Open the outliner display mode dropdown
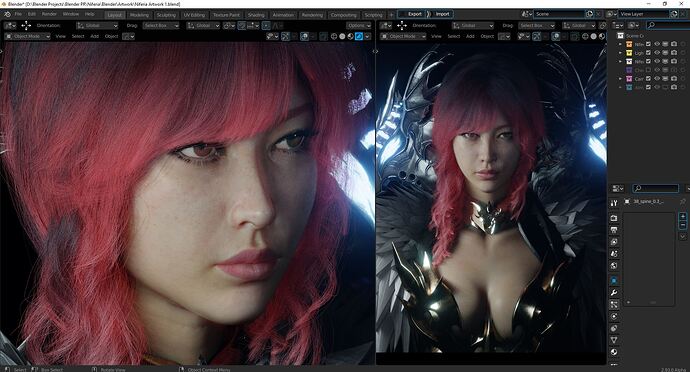 [x=634, y=25]
